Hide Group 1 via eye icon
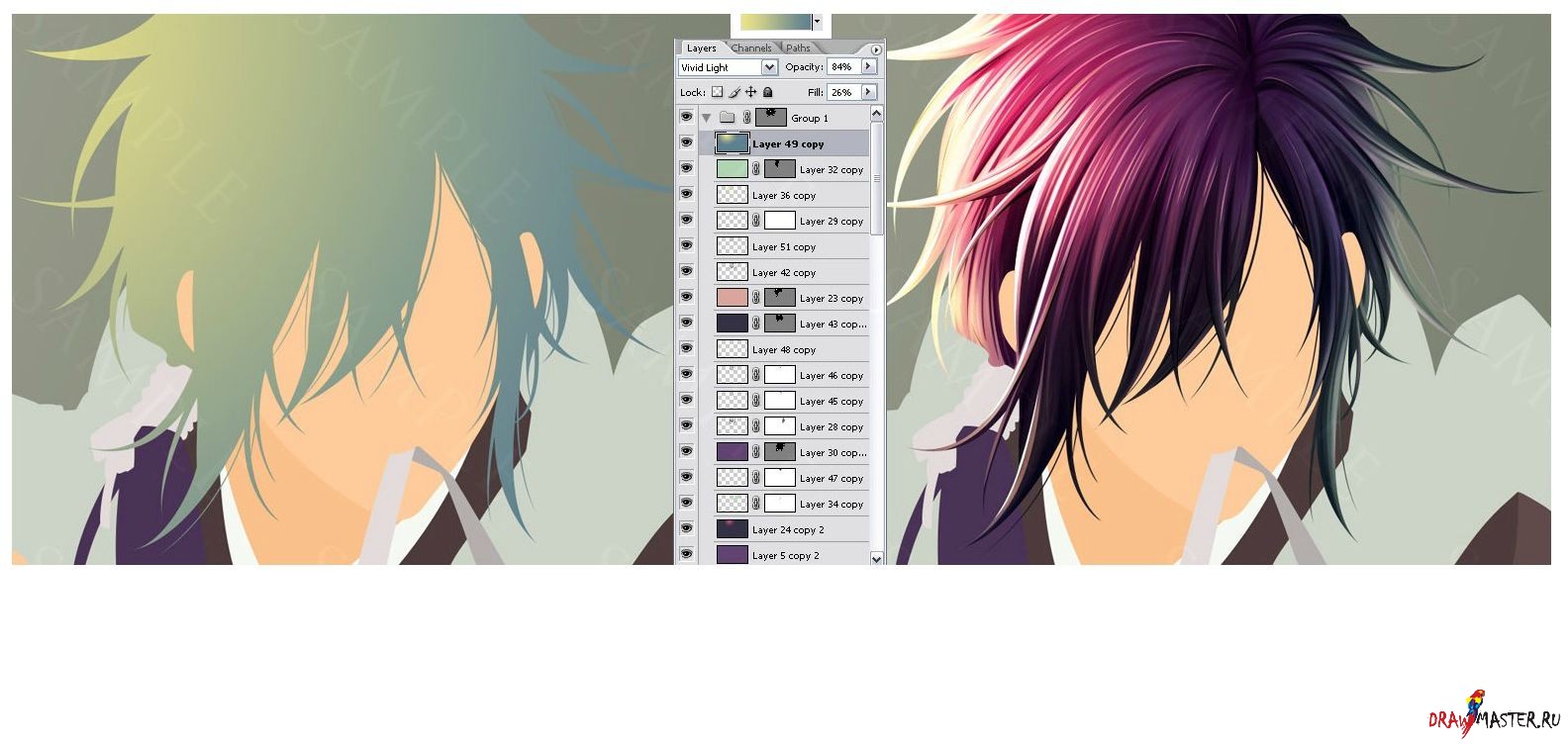1568x746 pixels. coord(687,117)
